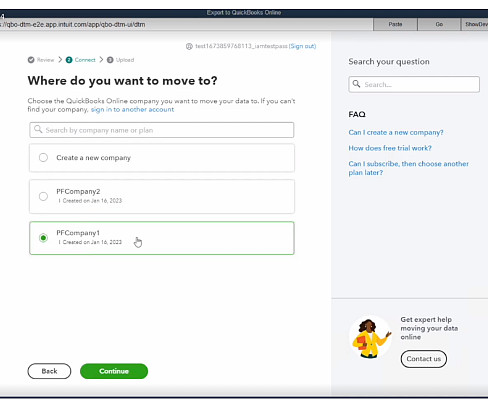
Task: Select the Create a new company radio button
Action: [x=43, y=158]
